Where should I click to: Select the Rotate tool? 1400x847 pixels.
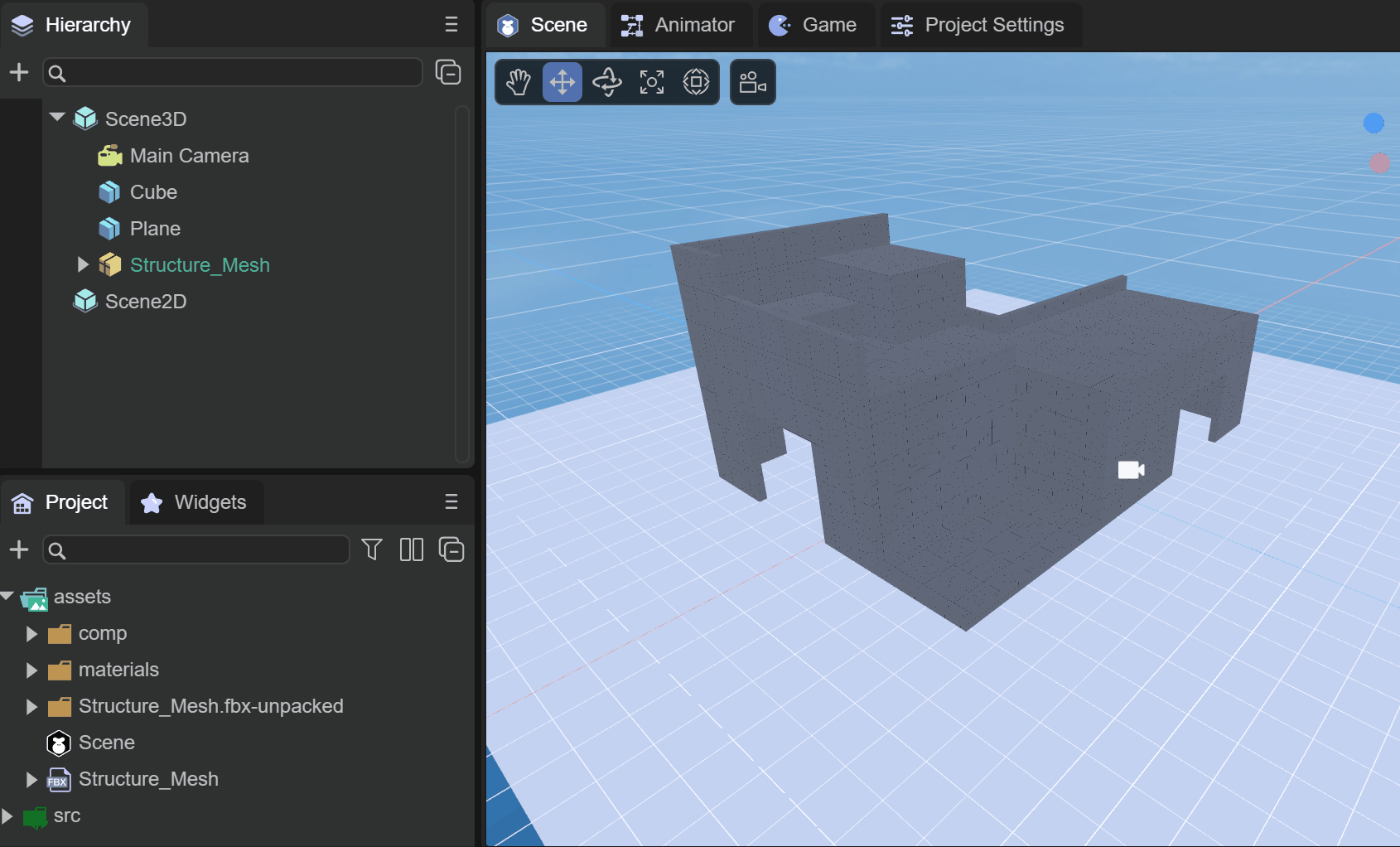point(607,82)
